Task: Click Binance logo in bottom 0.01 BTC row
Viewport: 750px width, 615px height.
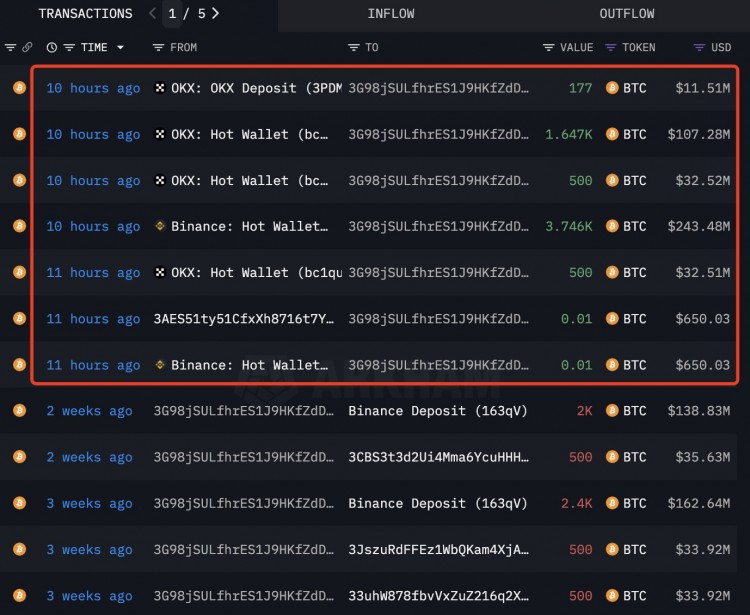Action: tap(160, 365)
